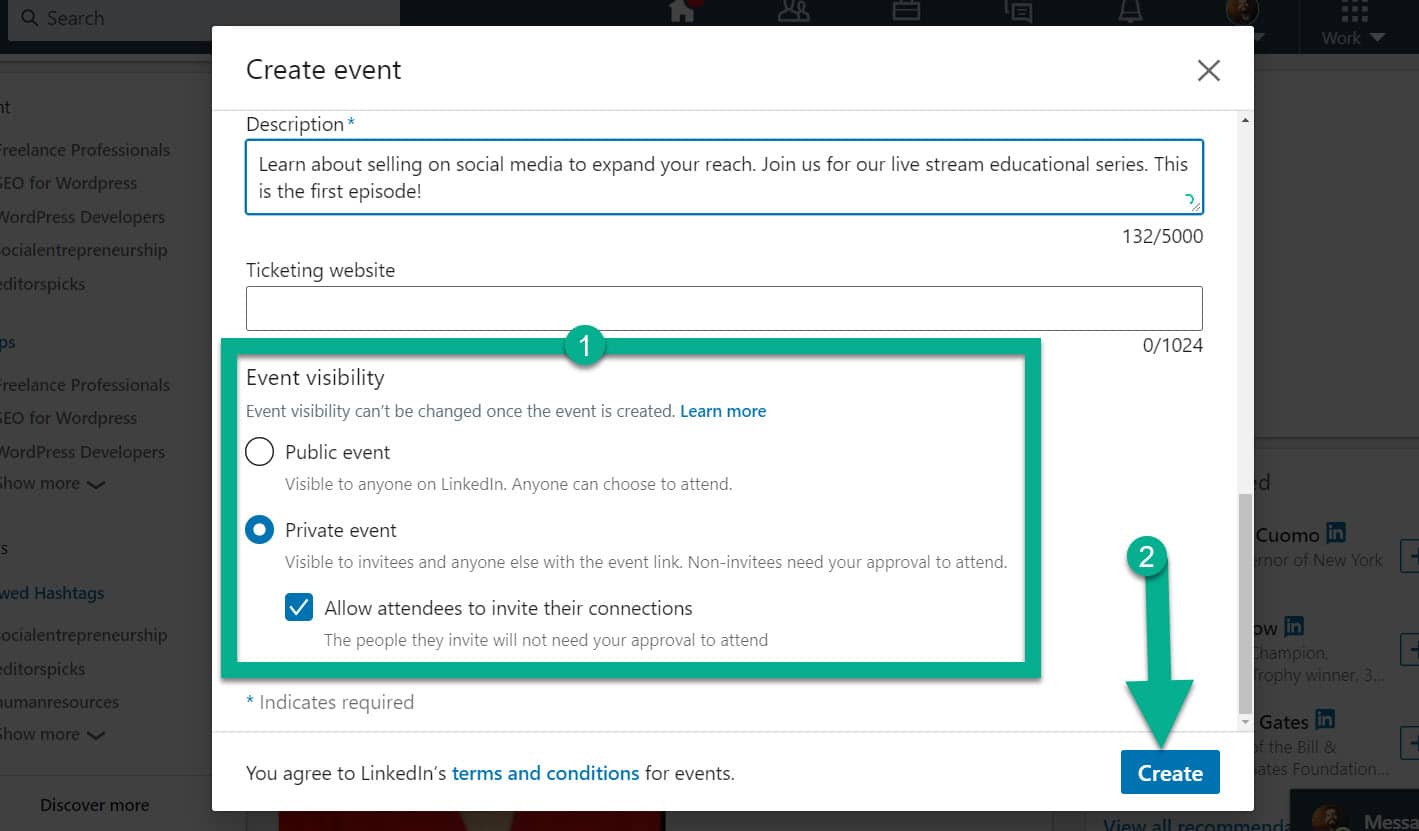Open the Messaging icon in navigation
The width and height of the screenshot is (1419, 831).
pyautogui.click(x=1018, y=11)
